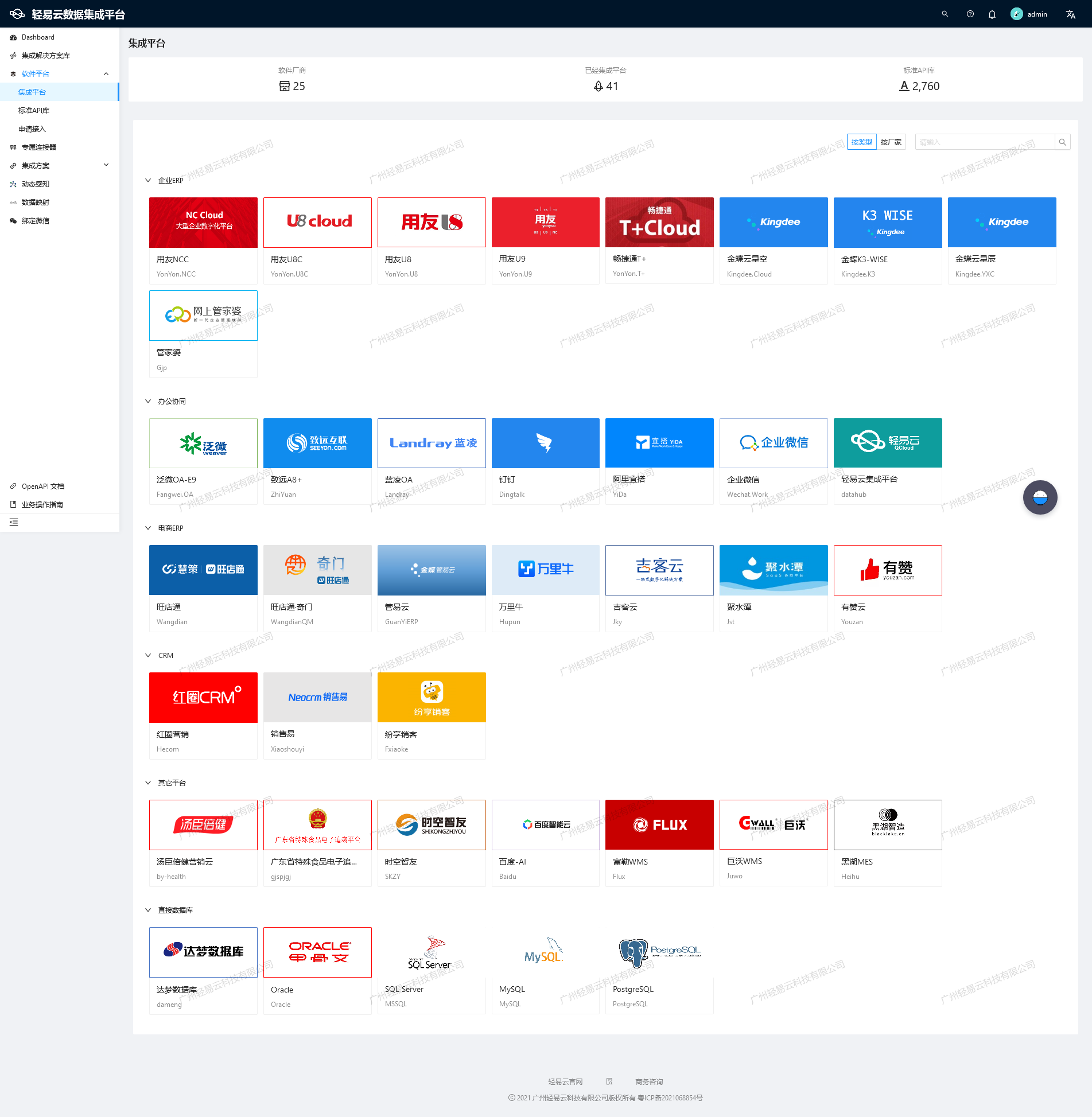Open the 汤臣倍健营销云 card
Viewport: 1092px width, 1117px height.
203,843
